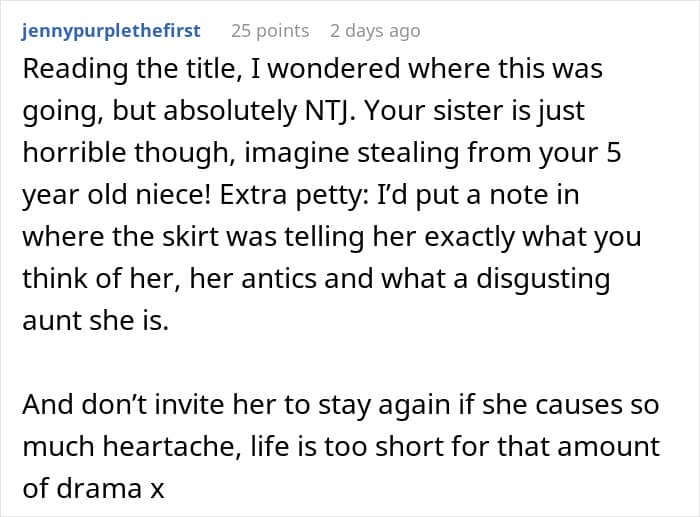Click the "25 points" score label

pos(270,31)
